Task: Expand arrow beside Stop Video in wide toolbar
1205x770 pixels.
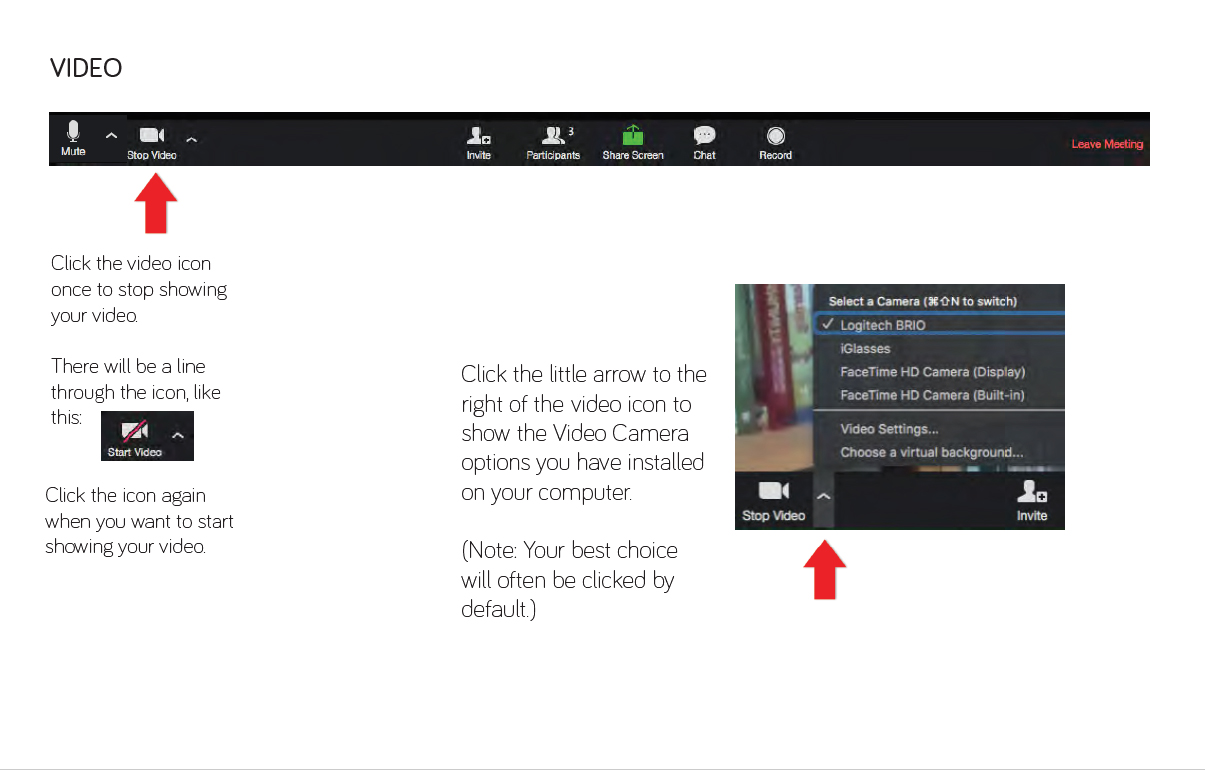Action: [x=191, y=139]
